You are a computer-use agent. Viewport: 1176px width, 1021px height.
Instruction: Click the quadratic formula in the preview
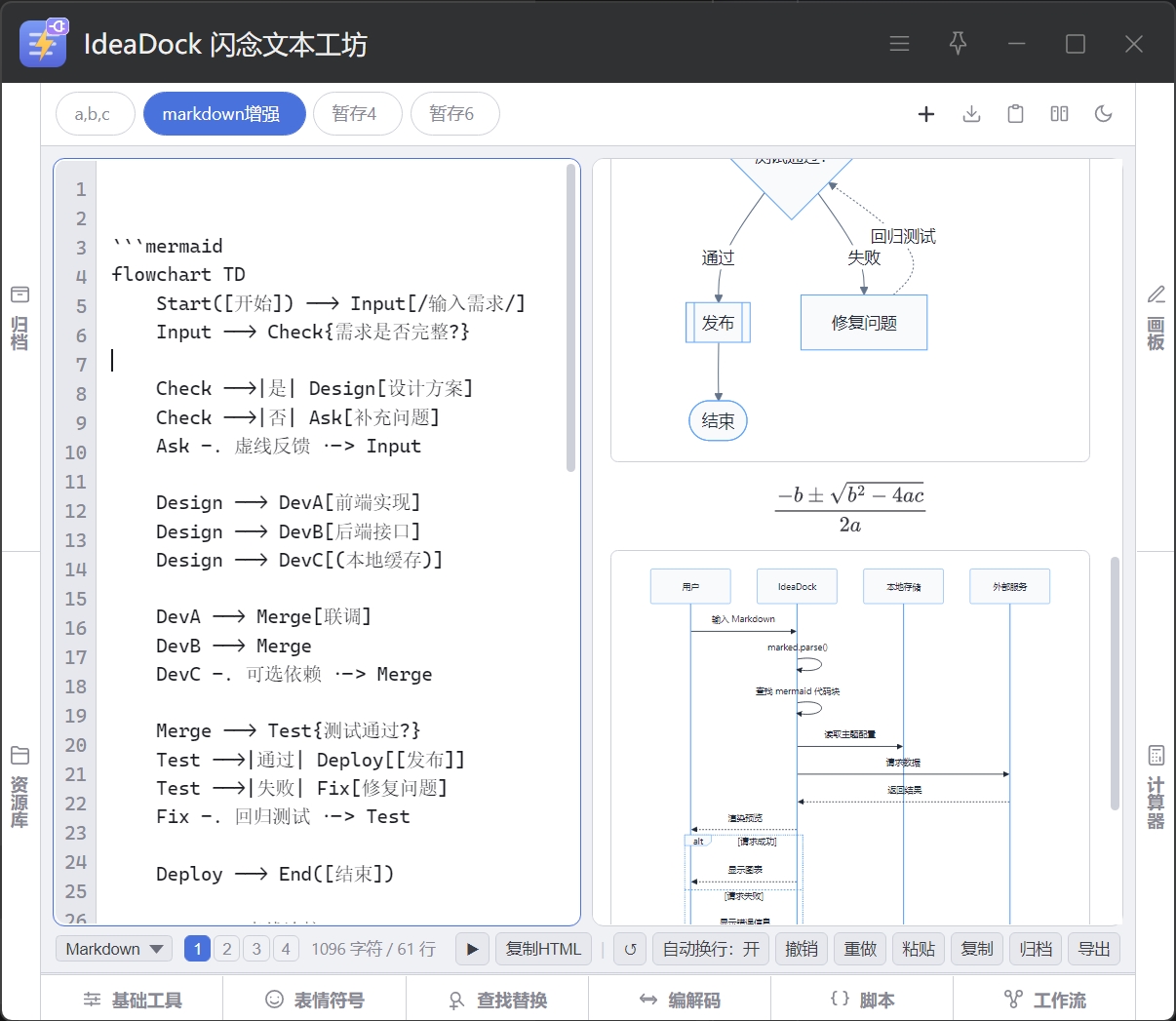coord(850,509)
